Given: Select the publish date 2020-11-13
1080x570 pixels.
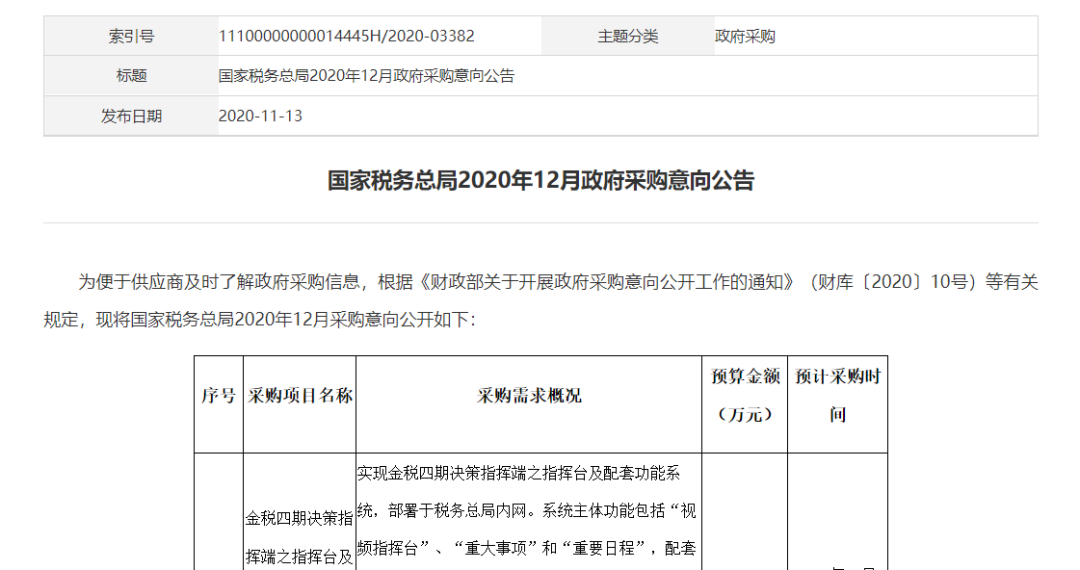Looking at the screenshot, I should (260, 116).
